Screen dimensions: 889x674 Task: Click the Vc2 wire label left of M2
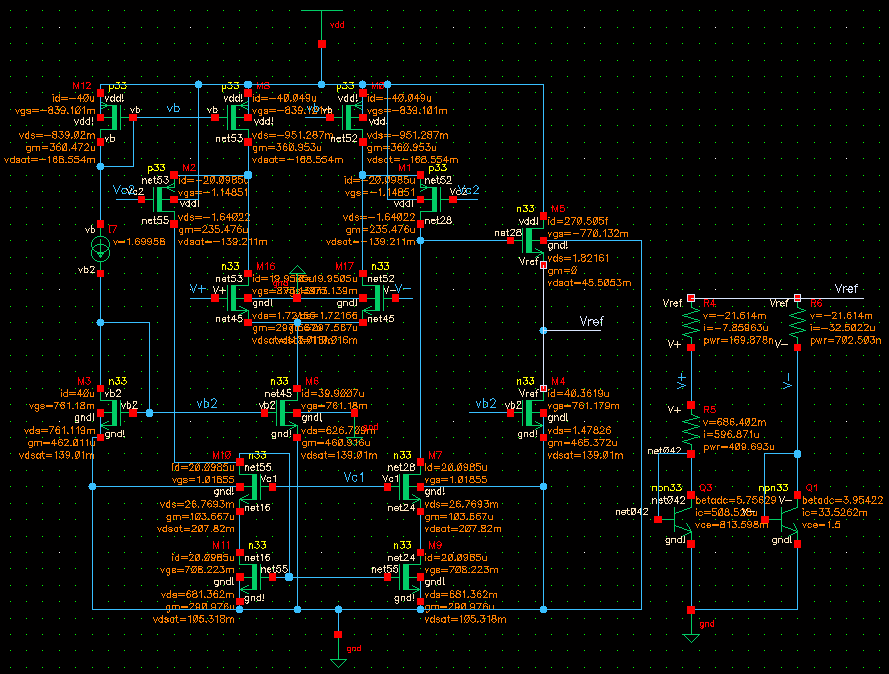point(124,190)
